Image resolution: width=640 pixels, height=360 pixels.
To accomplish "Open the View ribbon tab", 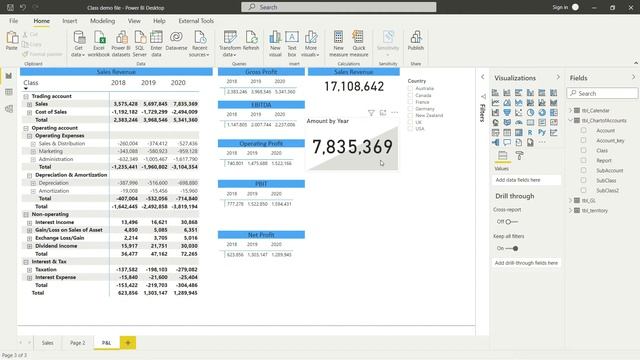I will [134, 21].
